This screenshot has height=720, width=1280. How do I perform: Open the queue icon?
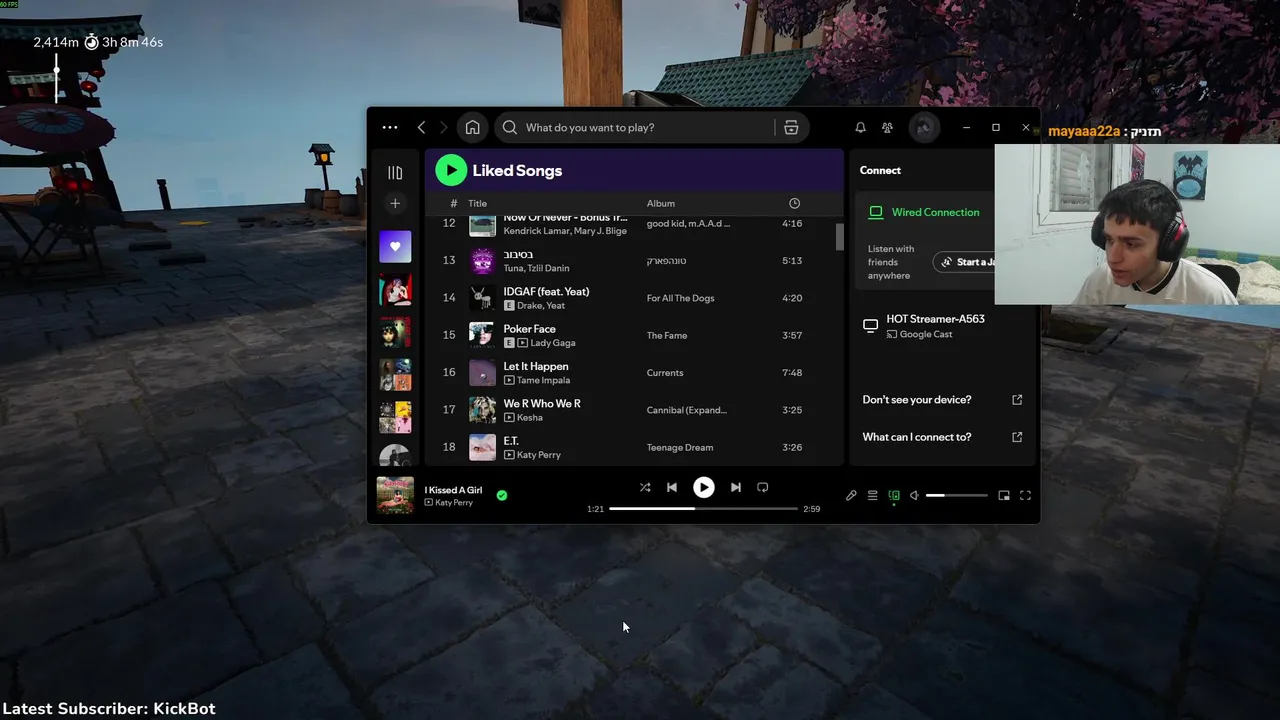(872, 495)
